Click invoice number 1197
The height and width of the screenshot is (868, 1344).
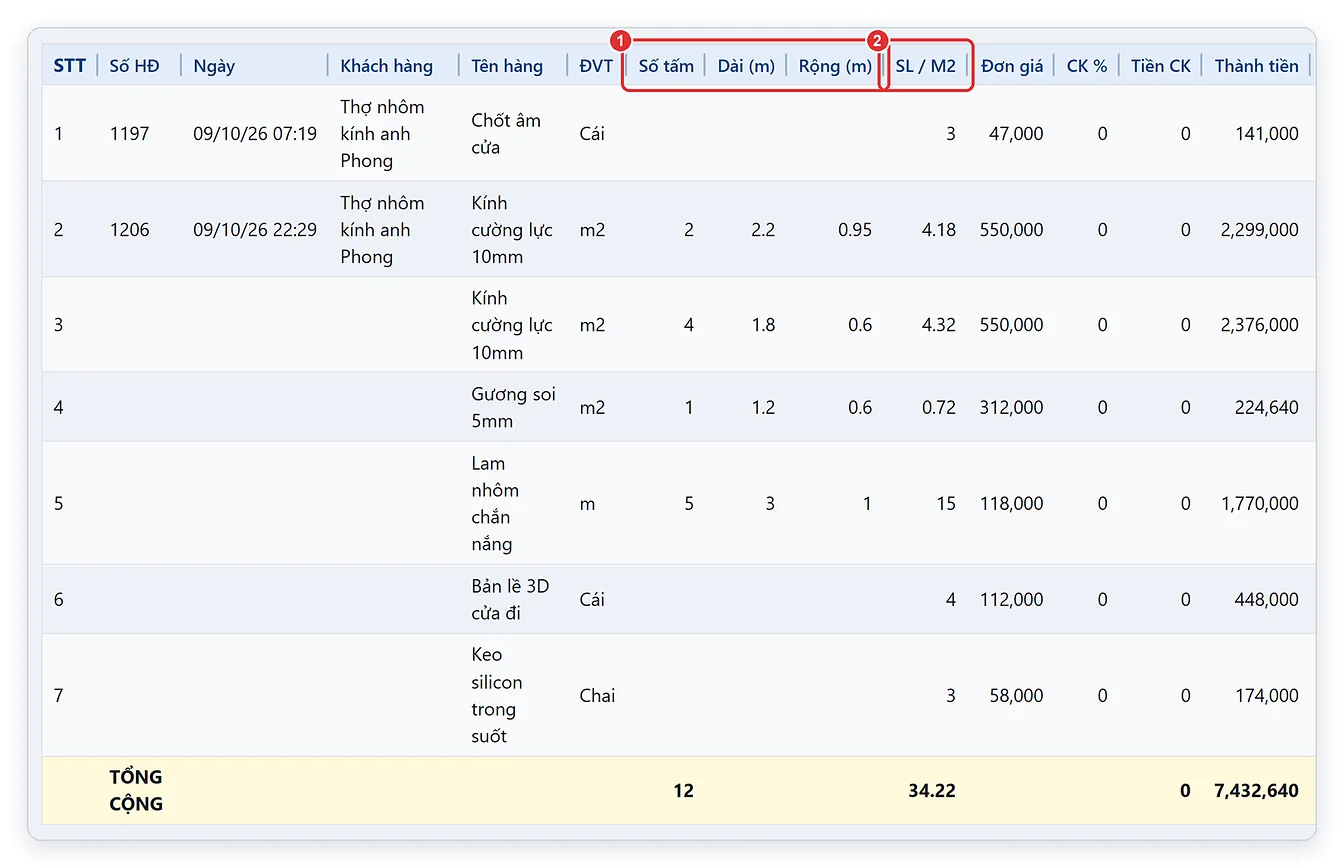click(x=130, y=133)
